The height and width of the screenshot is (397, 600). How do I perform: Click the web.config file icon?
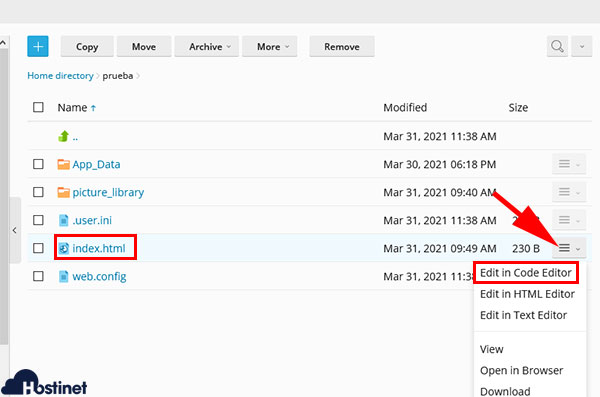tap(64, 276)
